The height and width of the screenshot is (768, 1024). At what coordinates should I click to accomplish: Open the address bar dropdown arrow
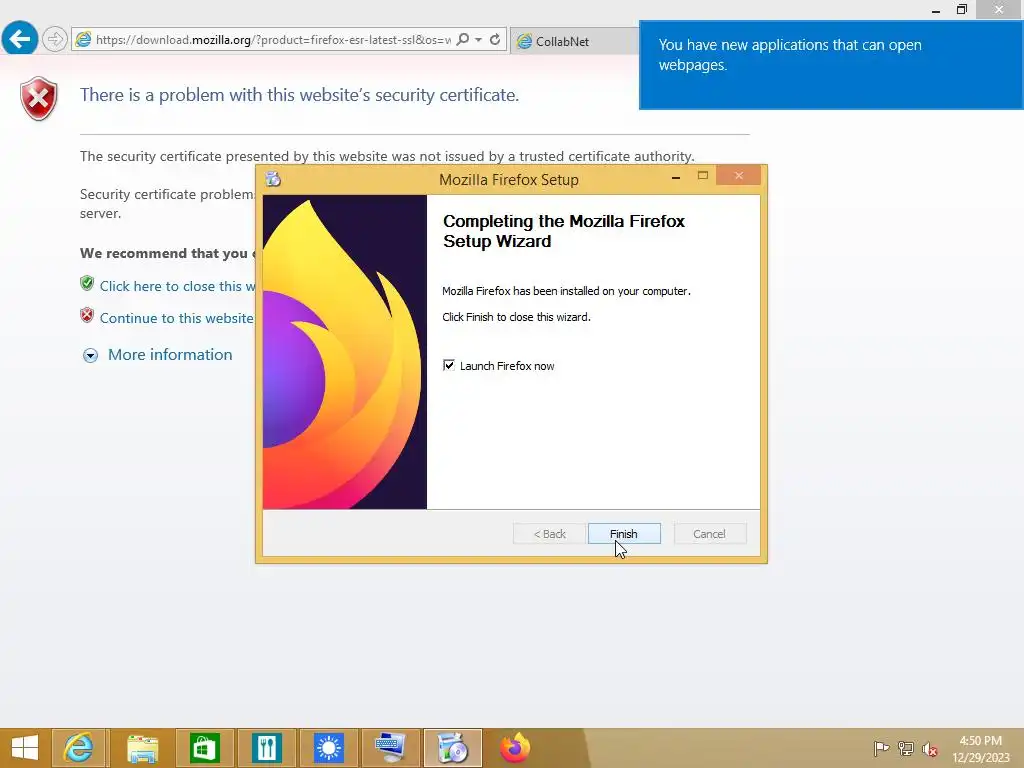[479, 40]
